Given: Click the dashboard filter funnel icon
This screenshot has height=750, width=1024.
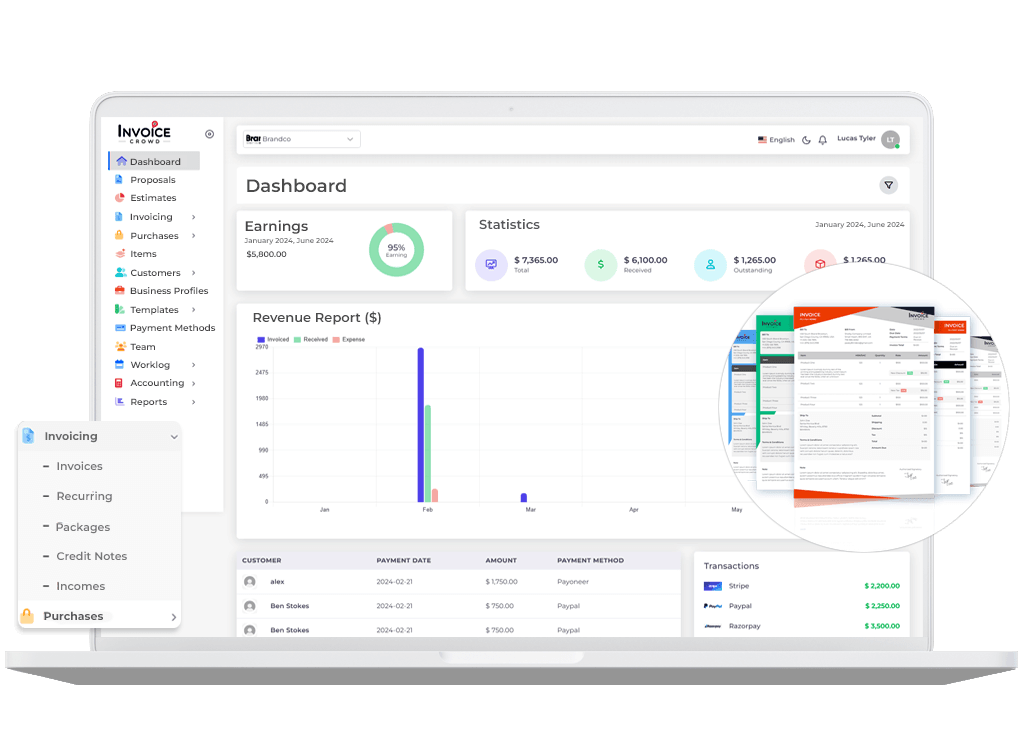Looking at the screenshot, I should (x=888, y=185).
